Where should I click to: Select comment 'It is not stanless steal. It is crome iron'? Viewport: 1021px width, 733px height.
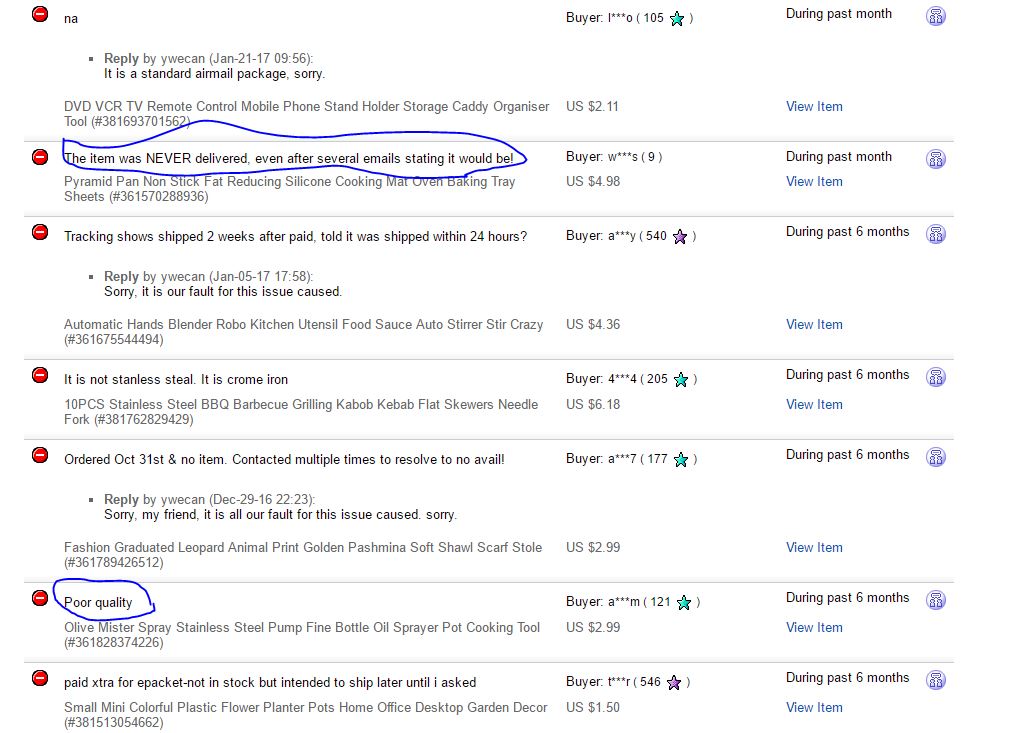point(176,380)
